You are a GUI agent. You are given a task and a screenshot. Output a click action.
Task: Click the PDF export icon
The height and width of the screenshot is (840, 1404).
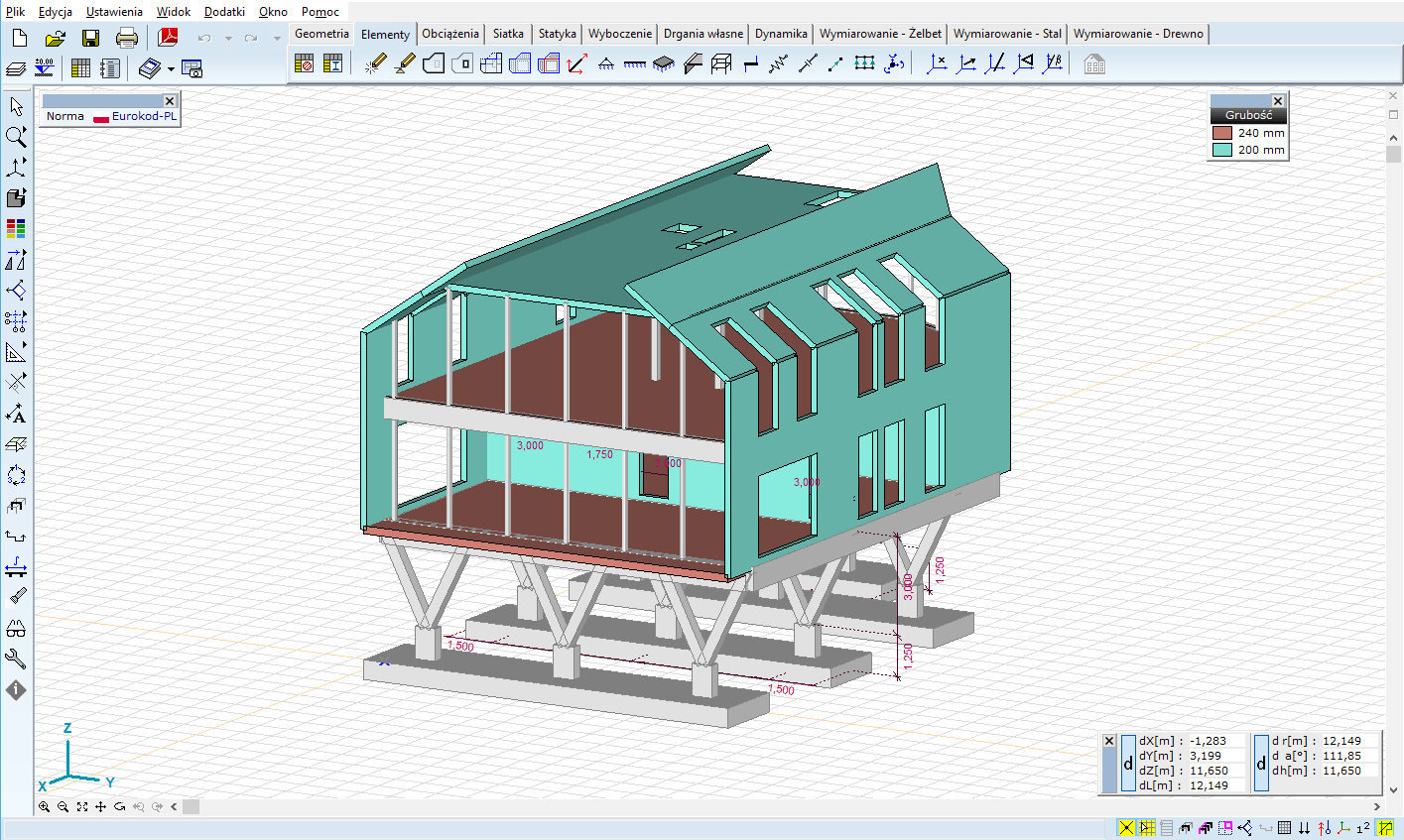tap(168, 38)
